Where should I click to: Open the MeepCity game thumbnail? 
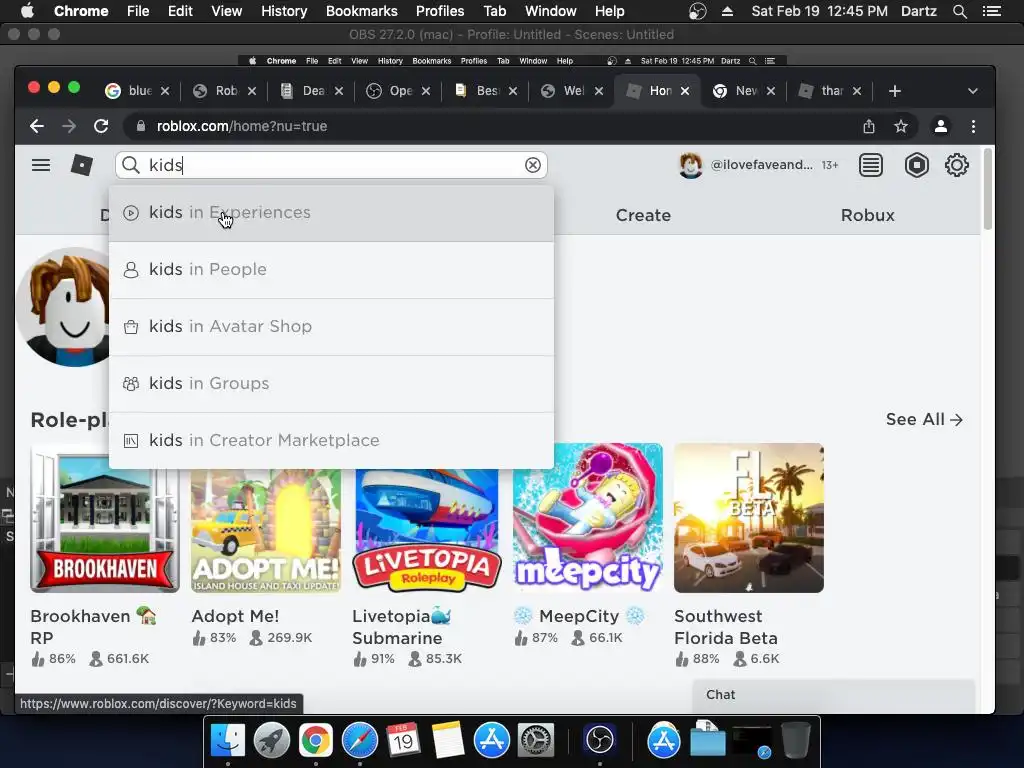point(588,518)
